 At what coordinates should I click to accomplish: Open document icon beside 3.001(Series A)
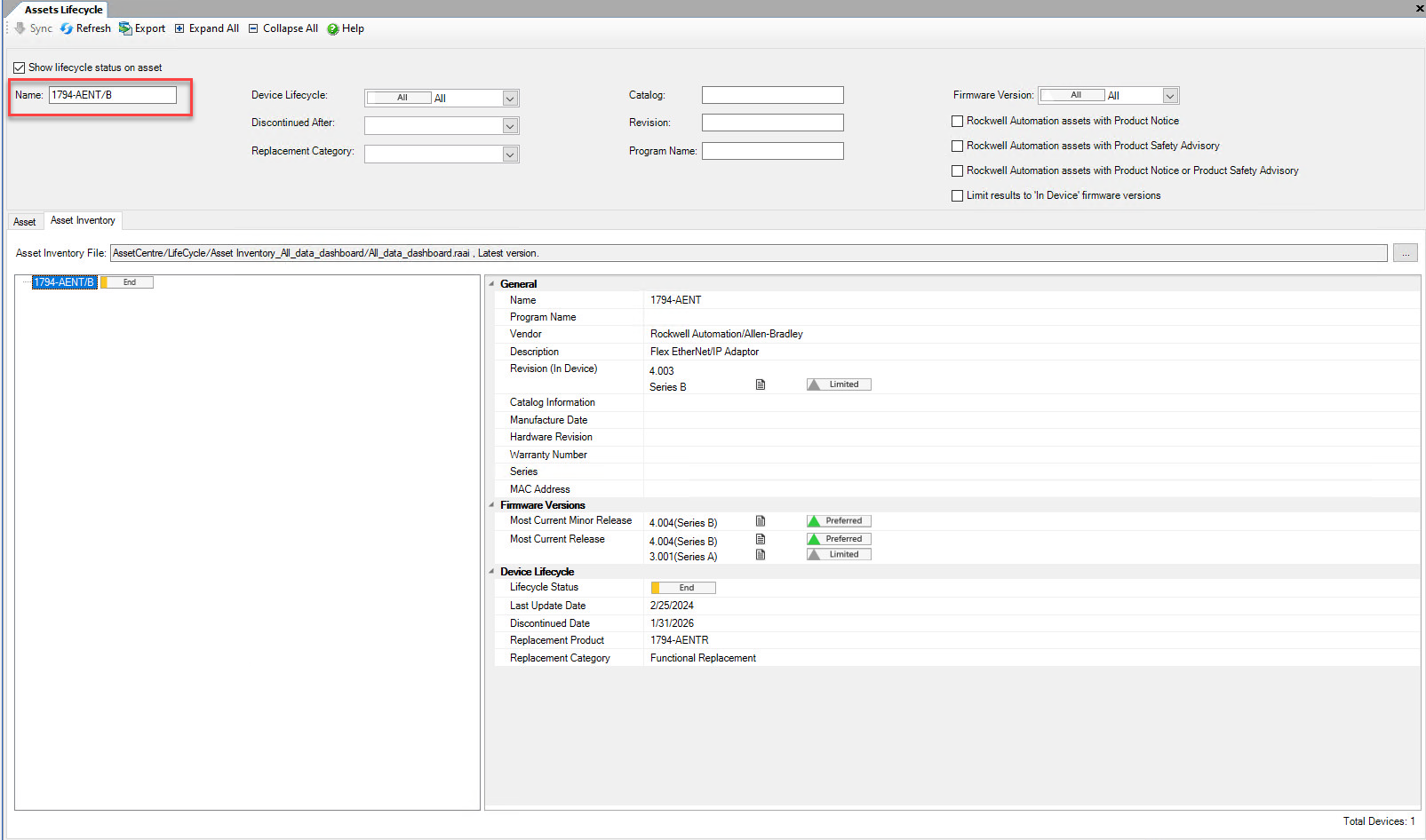[x=761, y=555]
